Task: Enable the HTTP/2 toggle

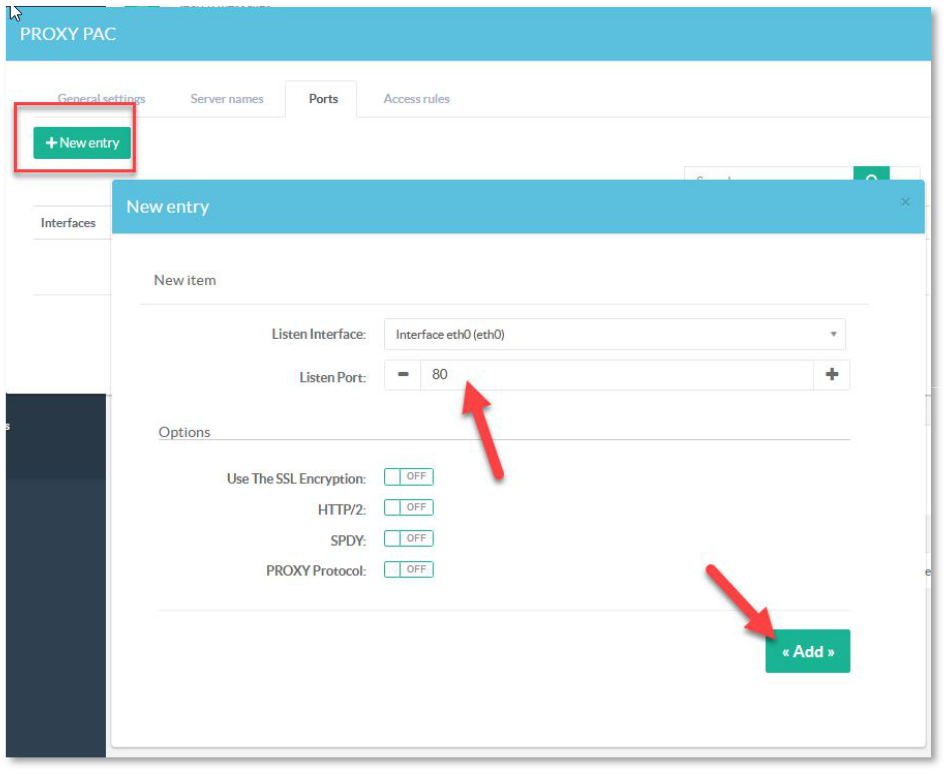Action: tap(408, 508)
